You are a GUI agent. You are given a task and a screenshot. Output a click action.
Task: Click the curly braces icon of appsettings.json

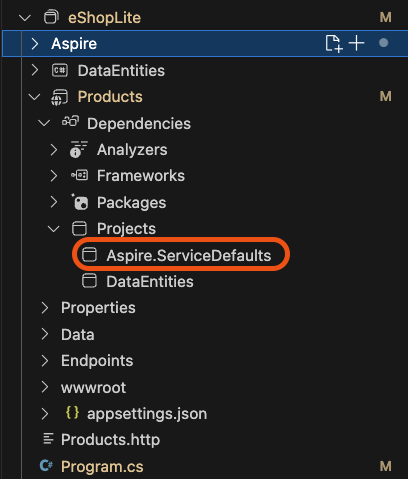[x=72, y=413]
